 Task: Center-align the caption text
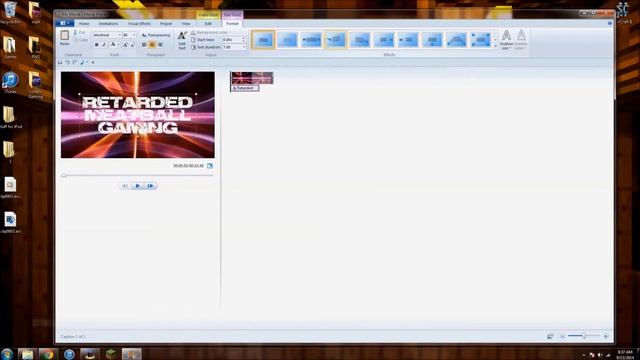coord(152,44)
